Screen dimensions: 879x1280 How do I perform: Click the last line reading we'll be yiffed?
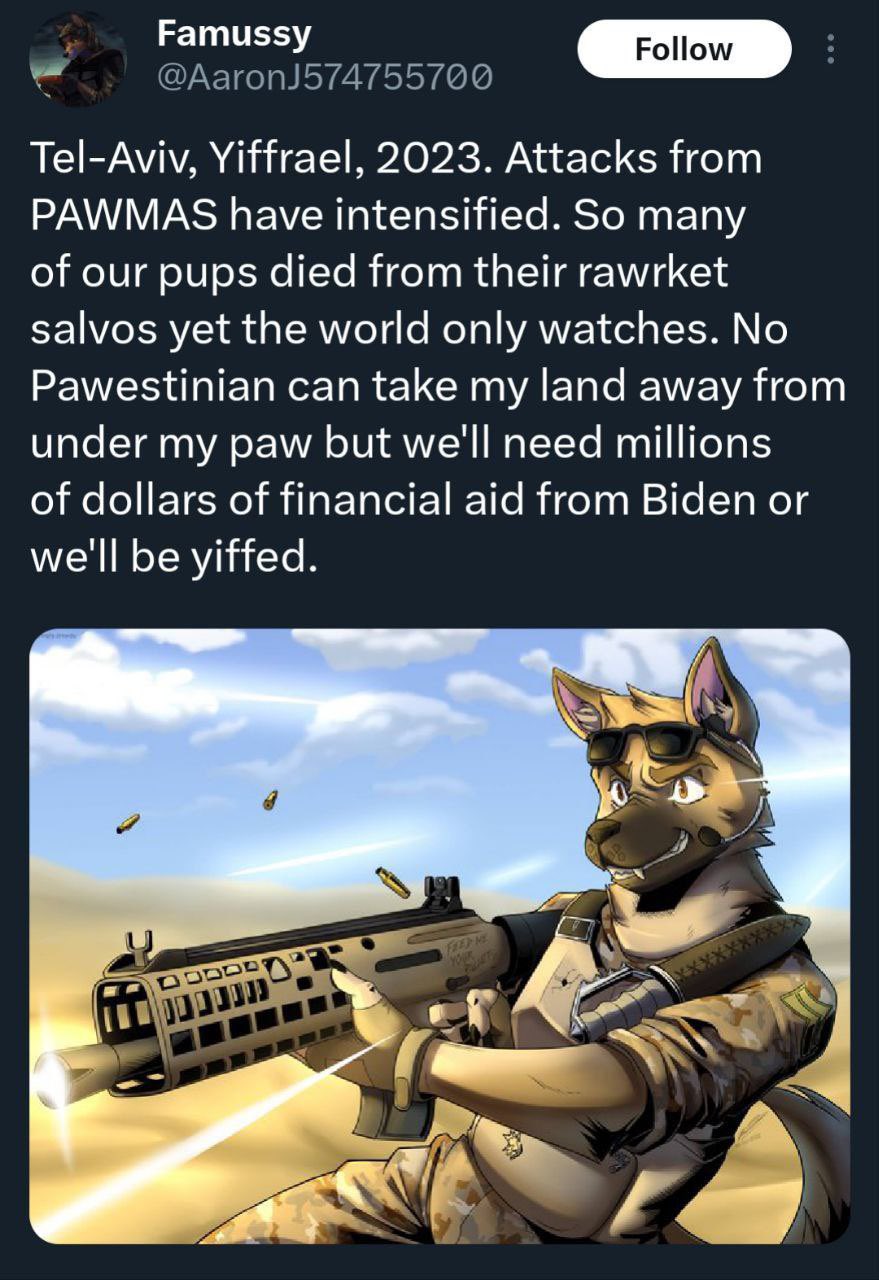click(x=174, y=557)
